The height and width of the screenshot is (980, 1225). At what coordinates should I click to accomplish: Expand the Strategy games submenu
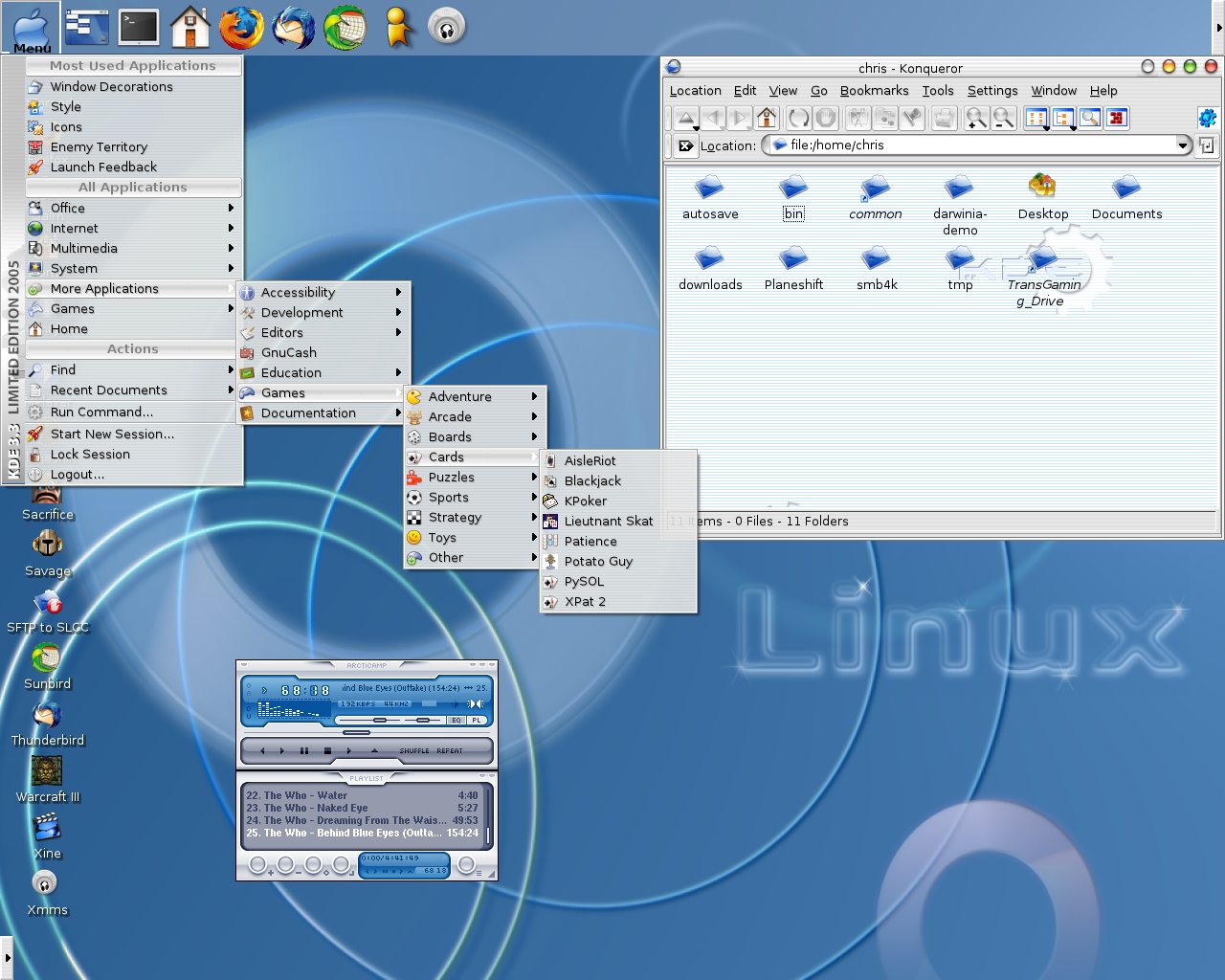[474, 517]
